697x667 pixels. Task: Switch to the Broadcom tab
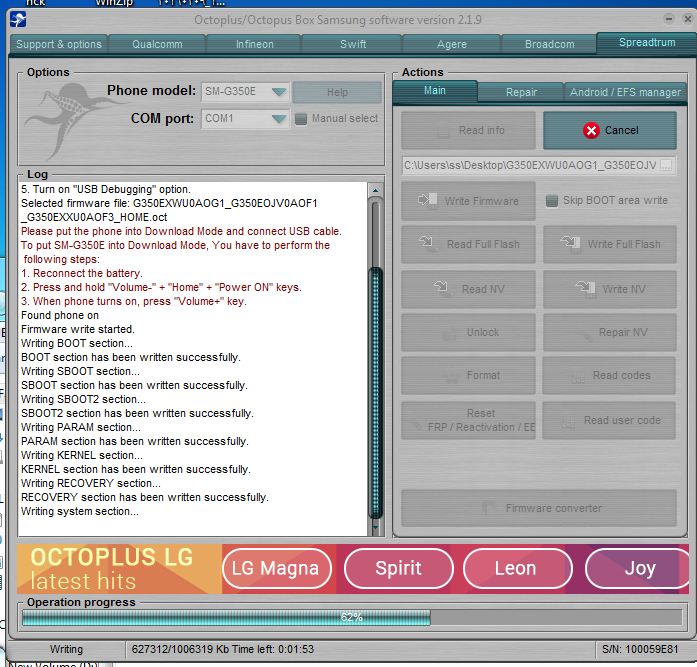point(549,44)
